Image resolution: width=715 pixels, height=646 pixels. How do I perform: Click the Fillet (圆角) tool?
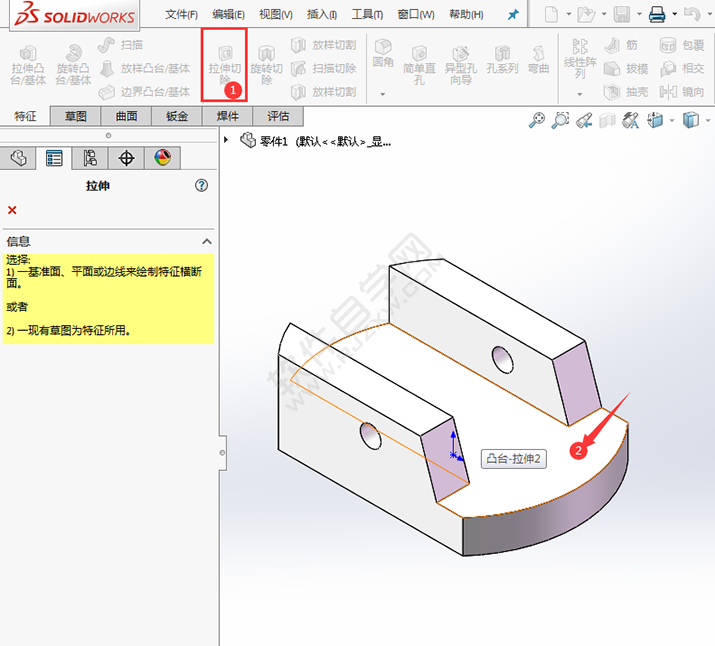[383, 54]
